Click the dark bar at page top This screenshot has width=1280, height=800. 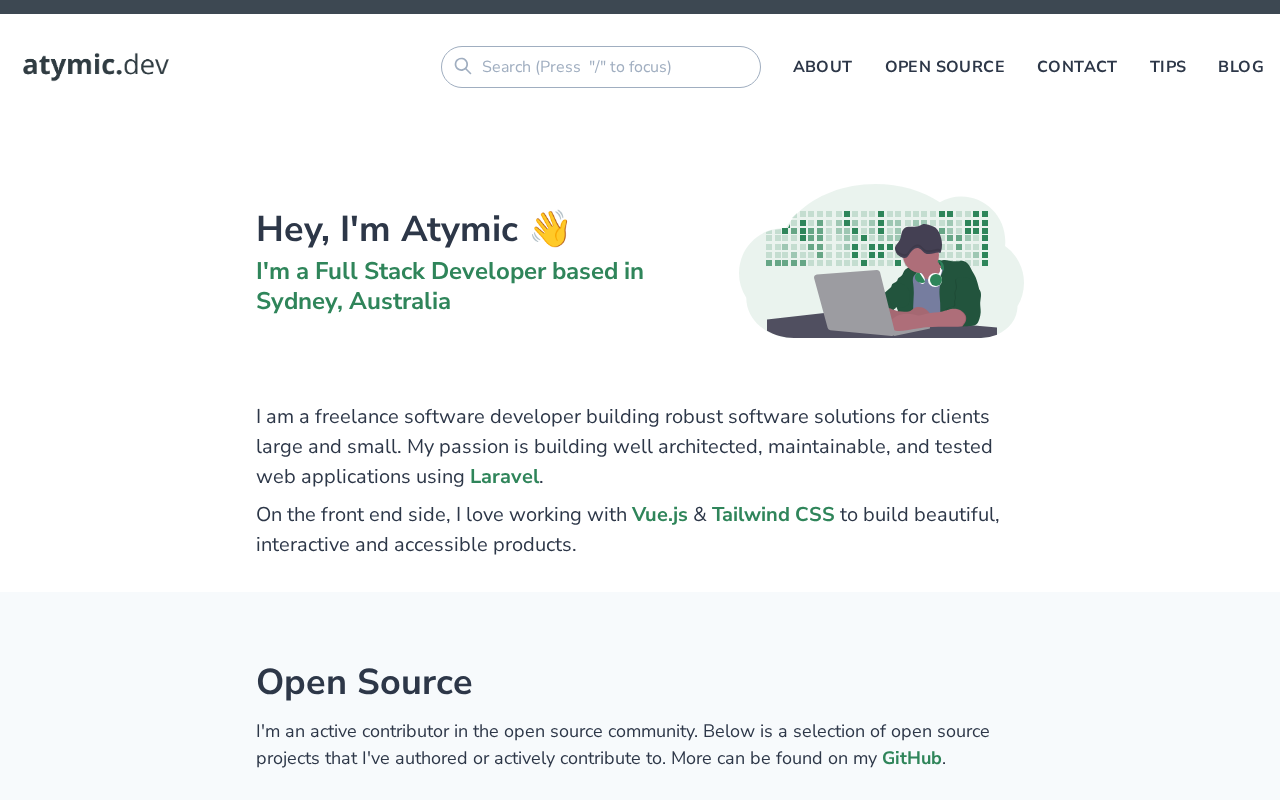click(x=640, y=7)
